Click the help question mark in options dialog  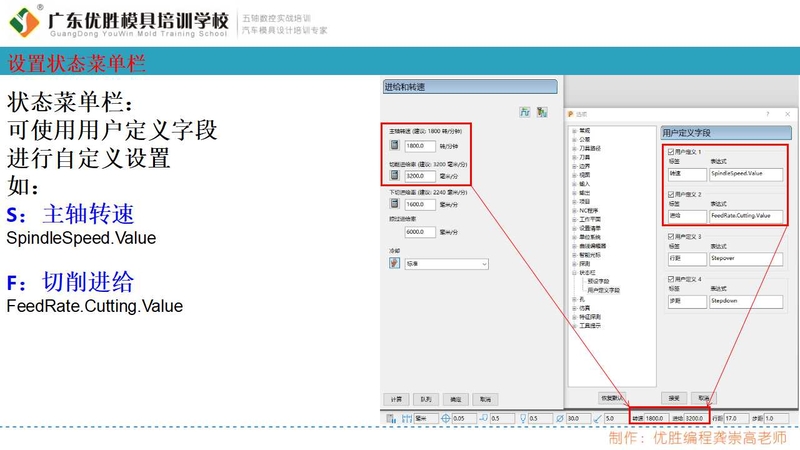pyautogui.click(x=767, y=114)
